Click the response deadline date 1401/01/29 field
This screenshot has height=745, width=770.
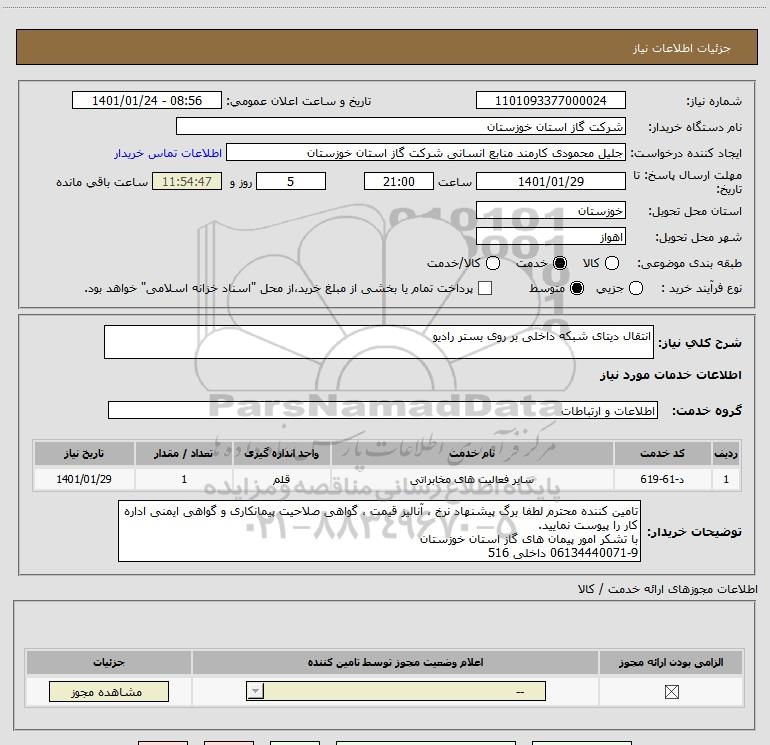click(550, 181)
